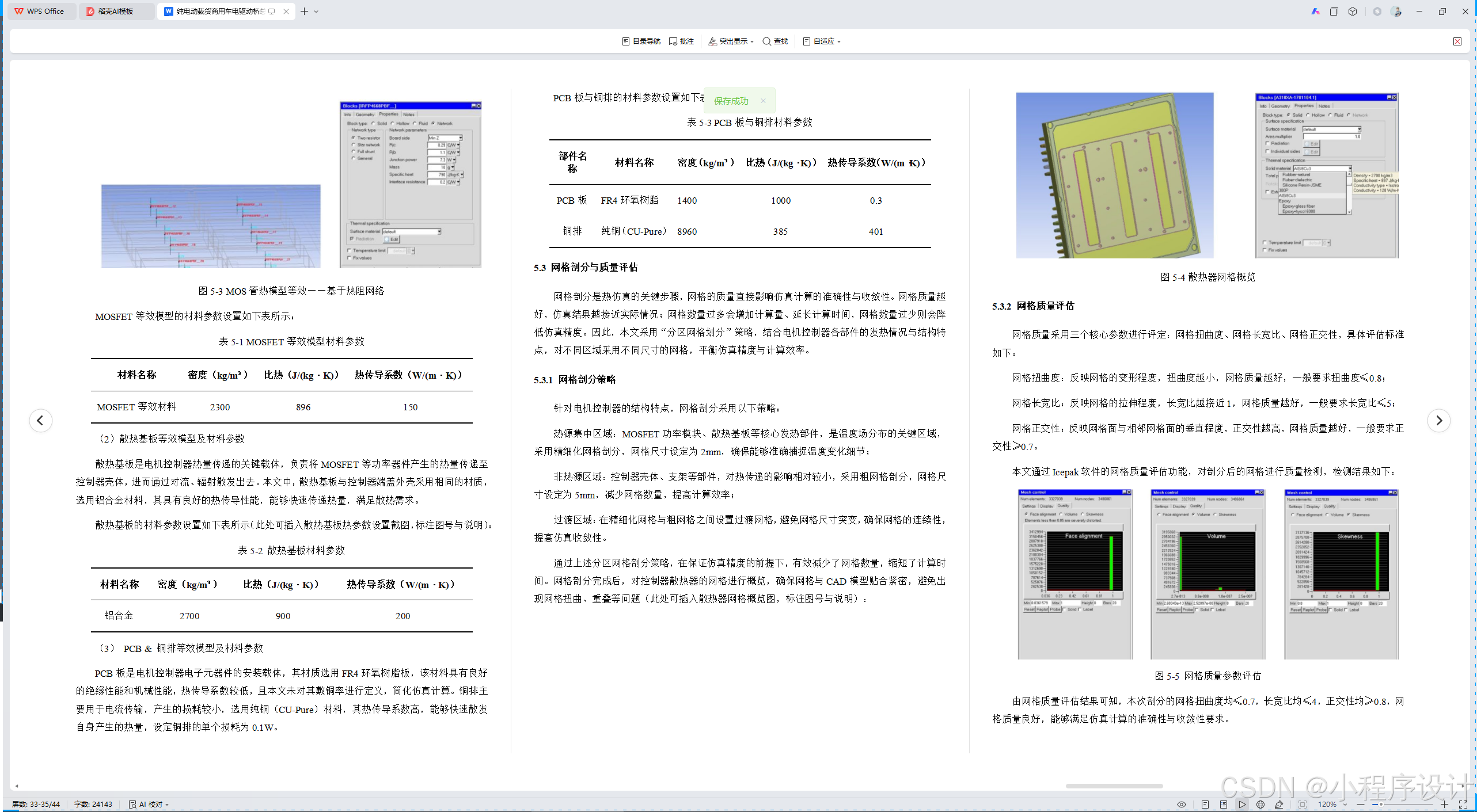Add a new tab with plus icon
The height and width of the screenshot is (812, 1477).
[304, 12]
